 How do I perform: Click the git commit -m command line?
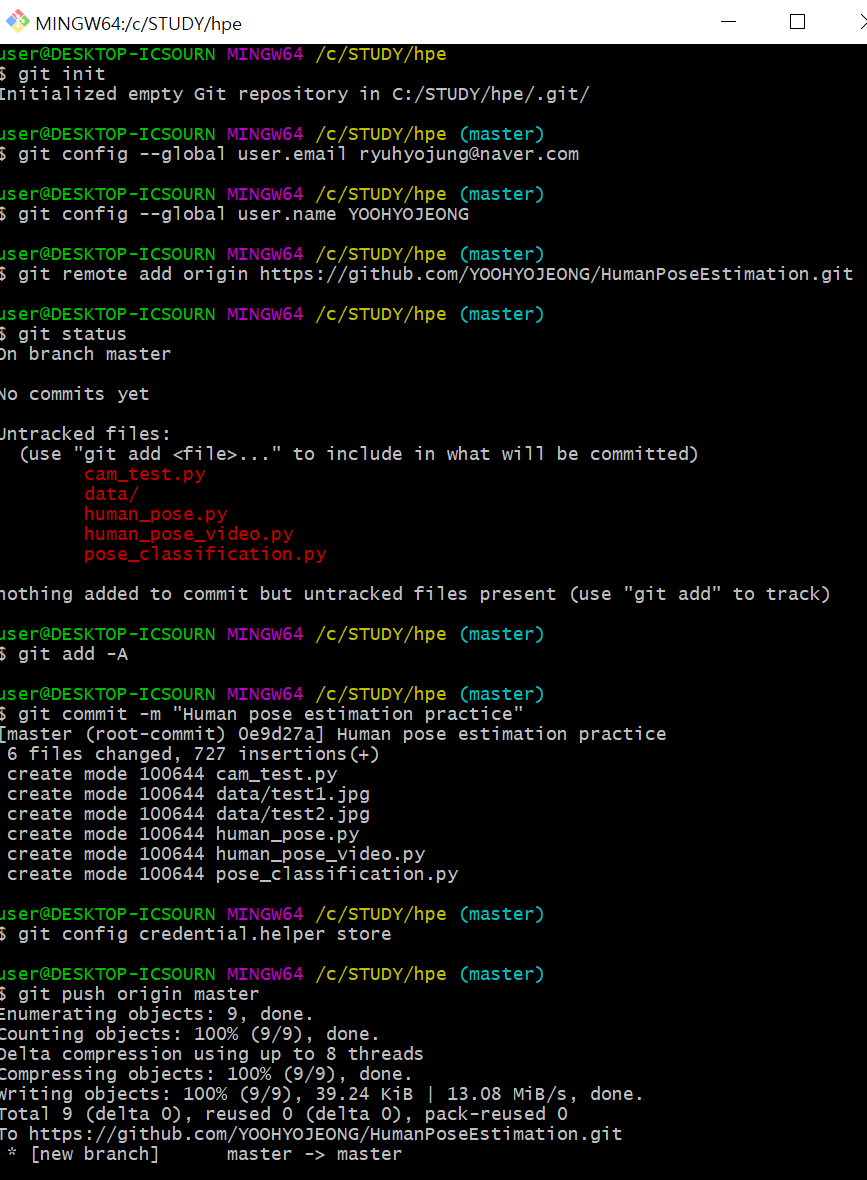(261, 713)
